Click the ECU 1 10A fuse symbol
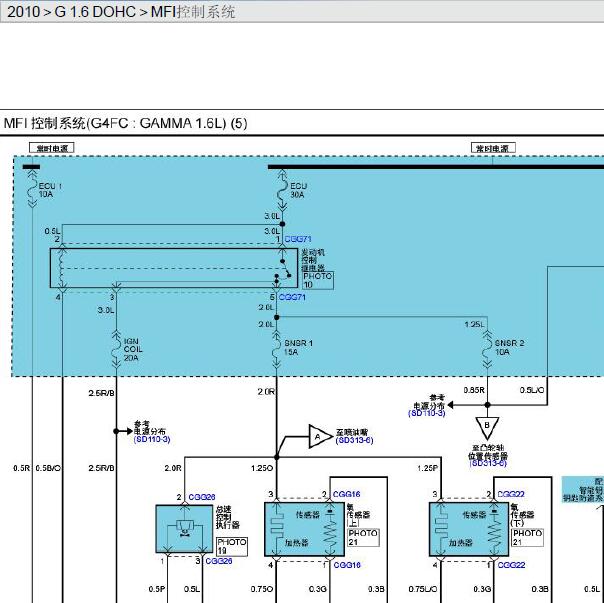This screenshot has height=603, width=604. click(x=32, y=190)
